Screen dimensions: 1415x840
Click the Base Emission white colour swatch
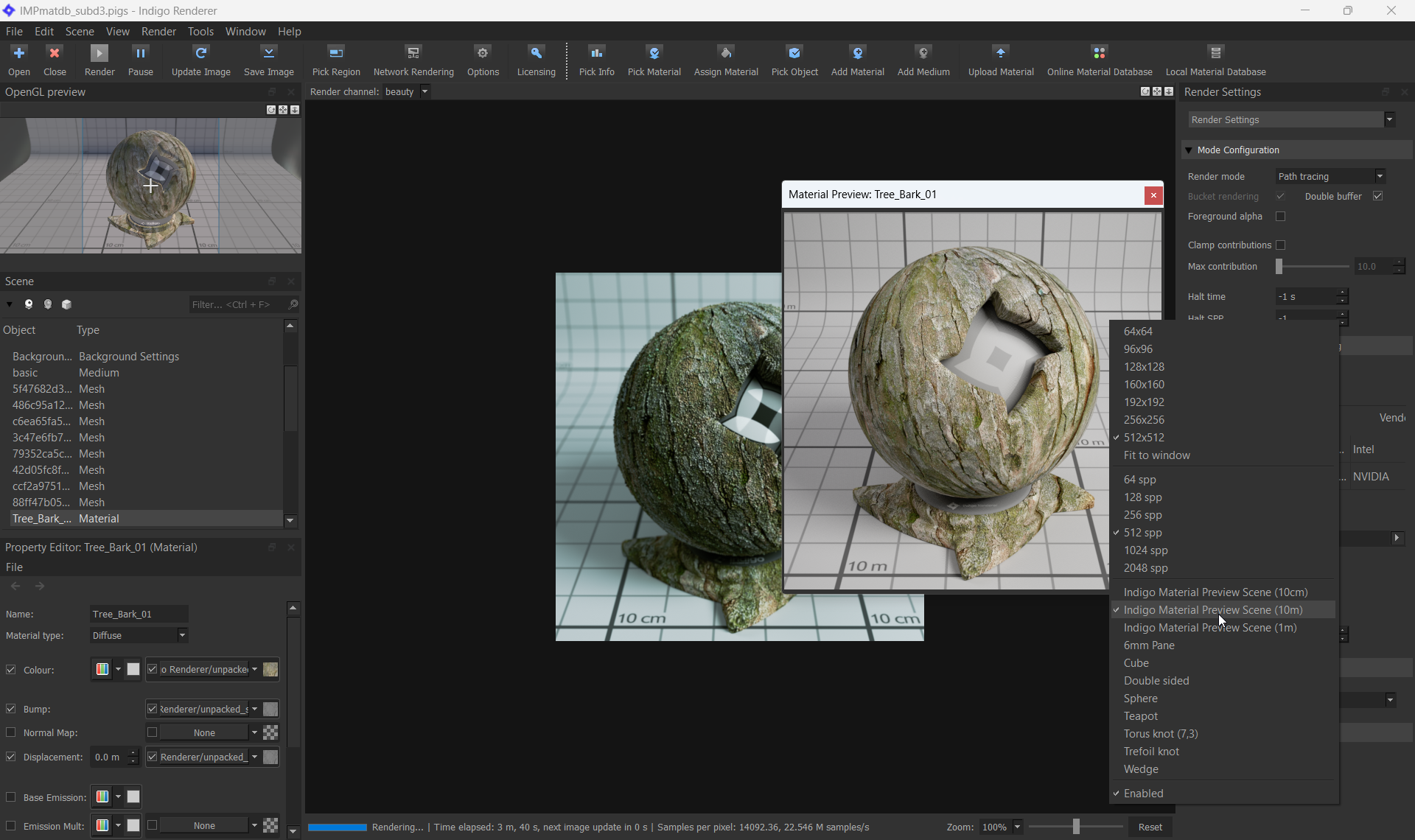click(x=133, y=797)
